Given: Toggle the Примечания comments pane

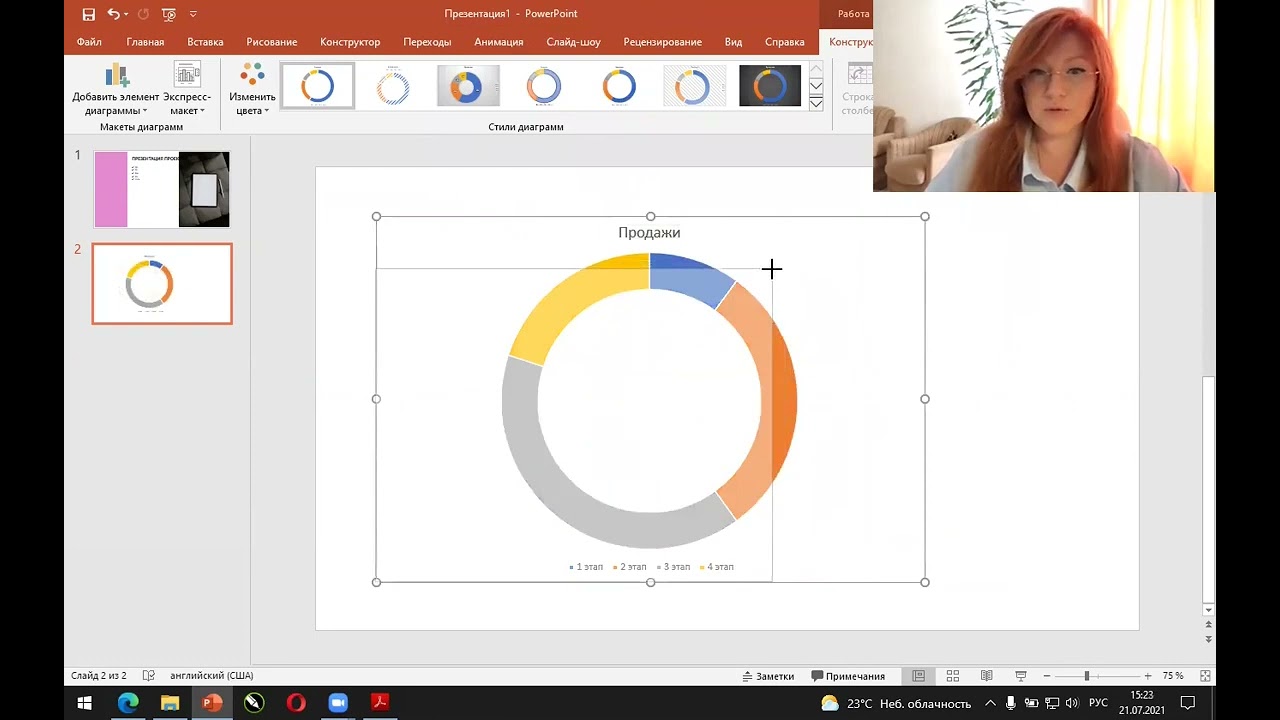Looking at the screenshot, I should coord(848,676).
